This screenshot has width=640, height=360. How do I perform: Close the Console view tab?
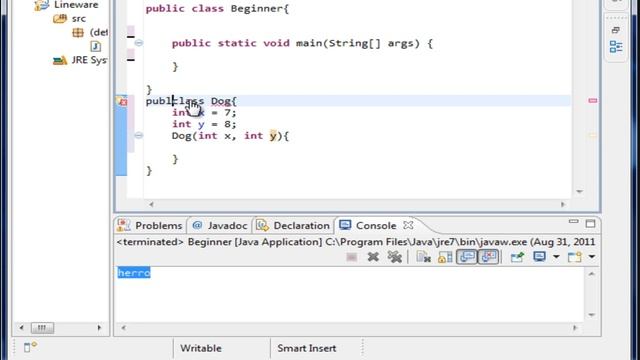pos(408,225)
